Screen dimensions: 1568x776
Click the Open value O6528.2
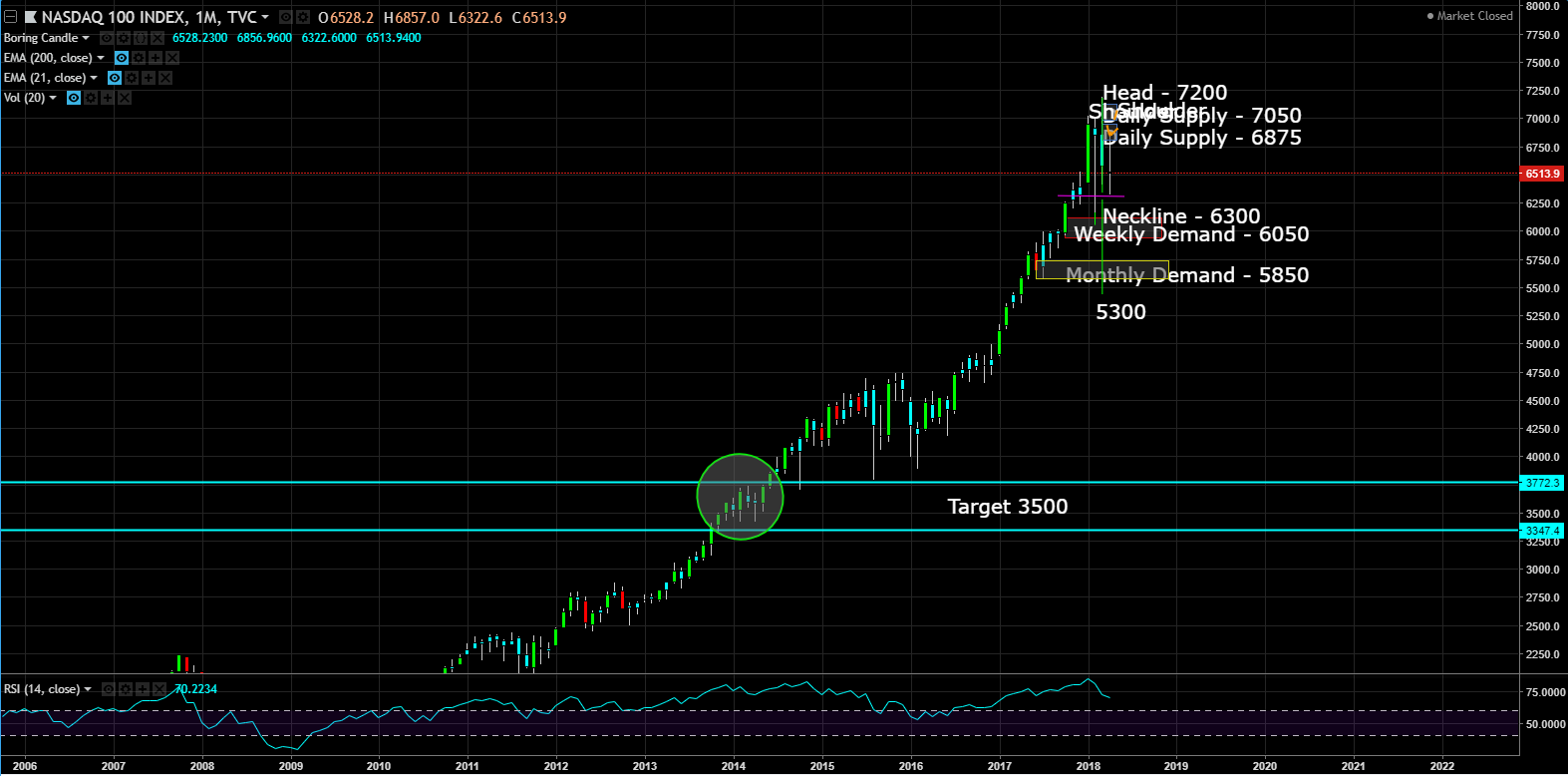pos(346,17)
